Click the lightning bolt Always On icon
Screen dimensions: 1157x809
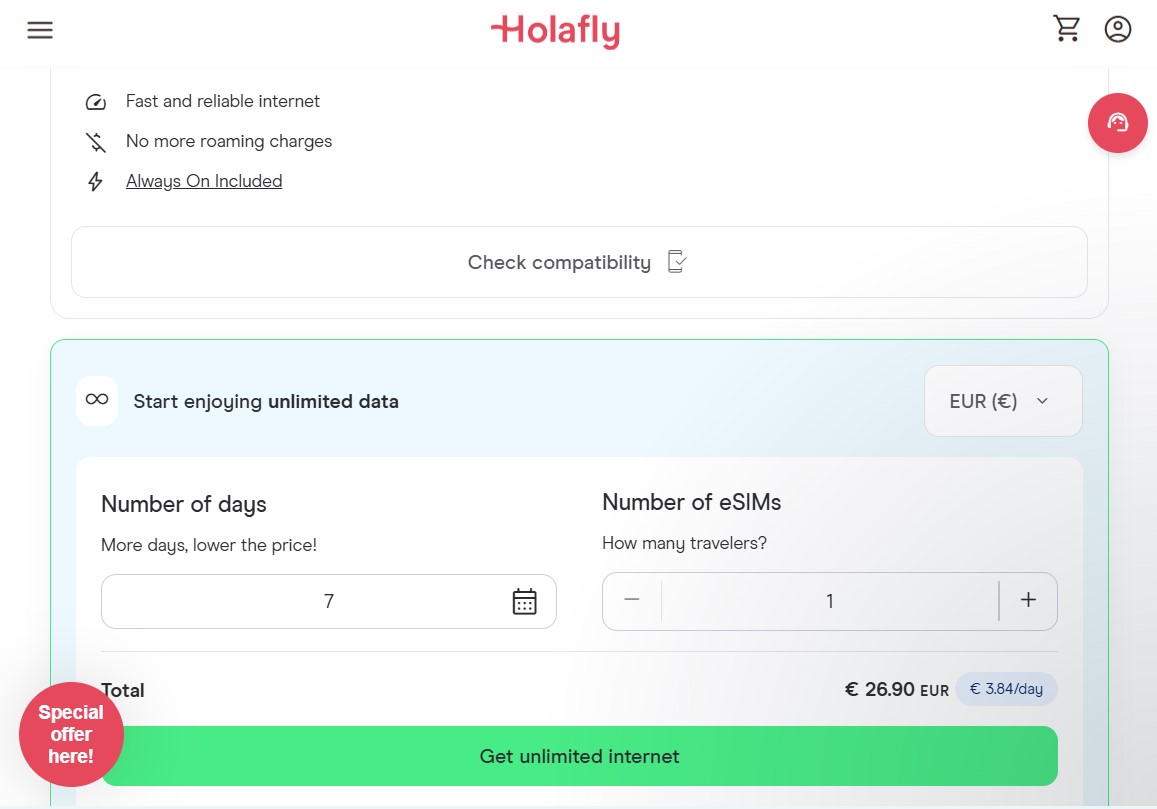tap(96, 182)
